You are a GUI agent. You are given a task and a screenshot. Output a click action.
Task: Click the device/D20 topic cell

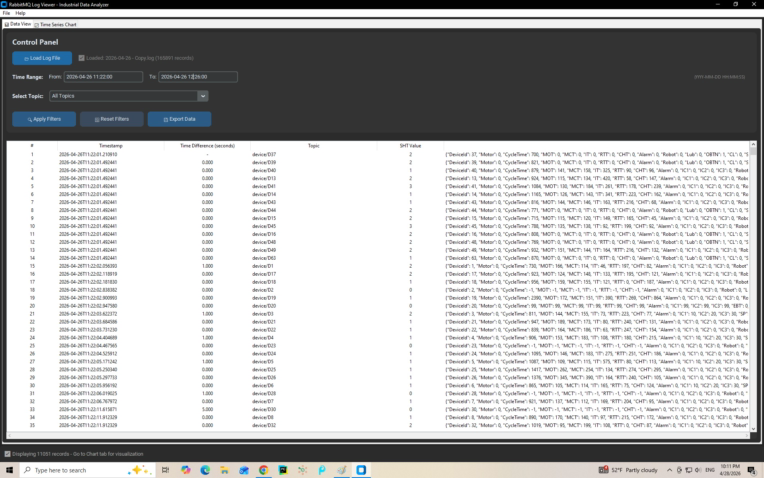tap(264, 306)
